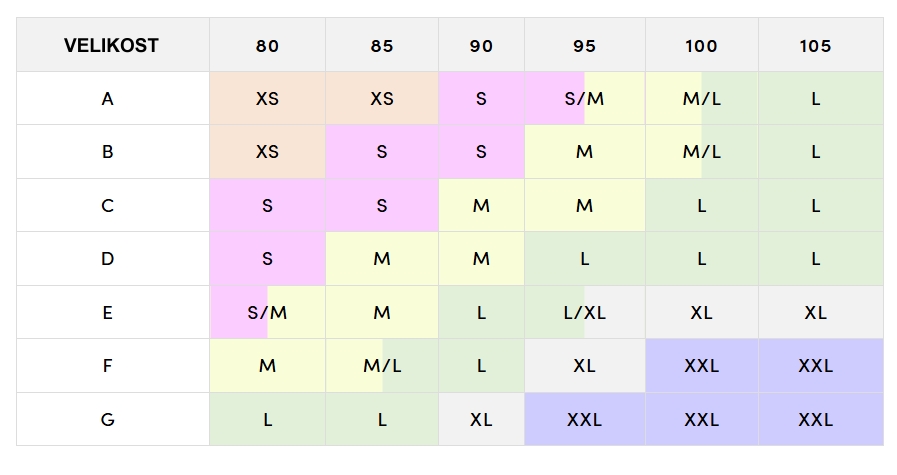Click the row label F
Screen dimensions: 897x475
click(x=108, y=366)
